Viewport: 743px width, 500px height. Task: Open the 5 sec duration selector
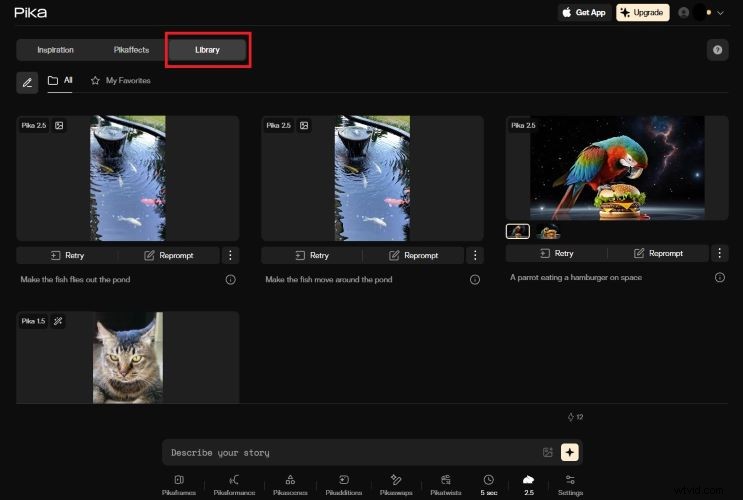(x=489, y=485)
